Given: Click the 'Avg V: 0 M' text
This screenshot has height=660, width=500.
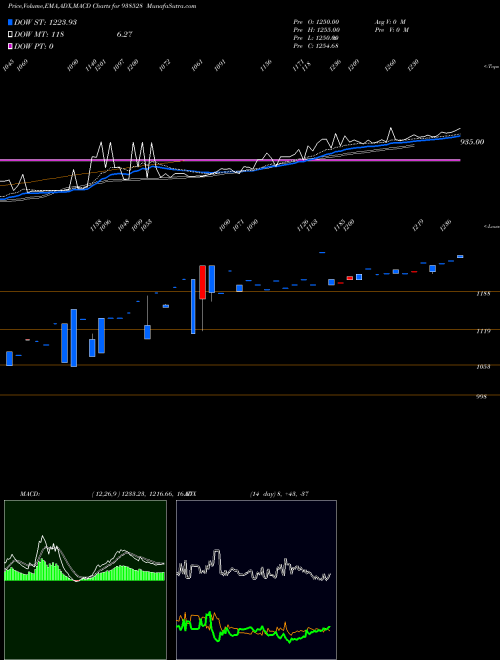Looking at the screenshot, I should (390, 22).
